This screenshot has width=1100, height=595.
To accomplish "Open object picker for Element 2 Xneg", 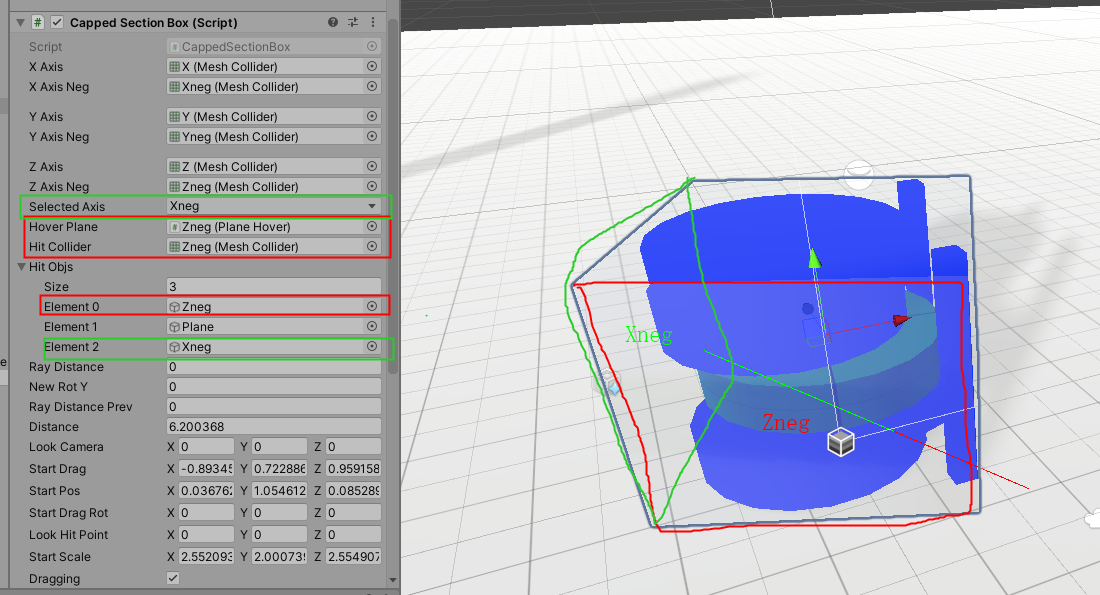I will tap(371, 346).
